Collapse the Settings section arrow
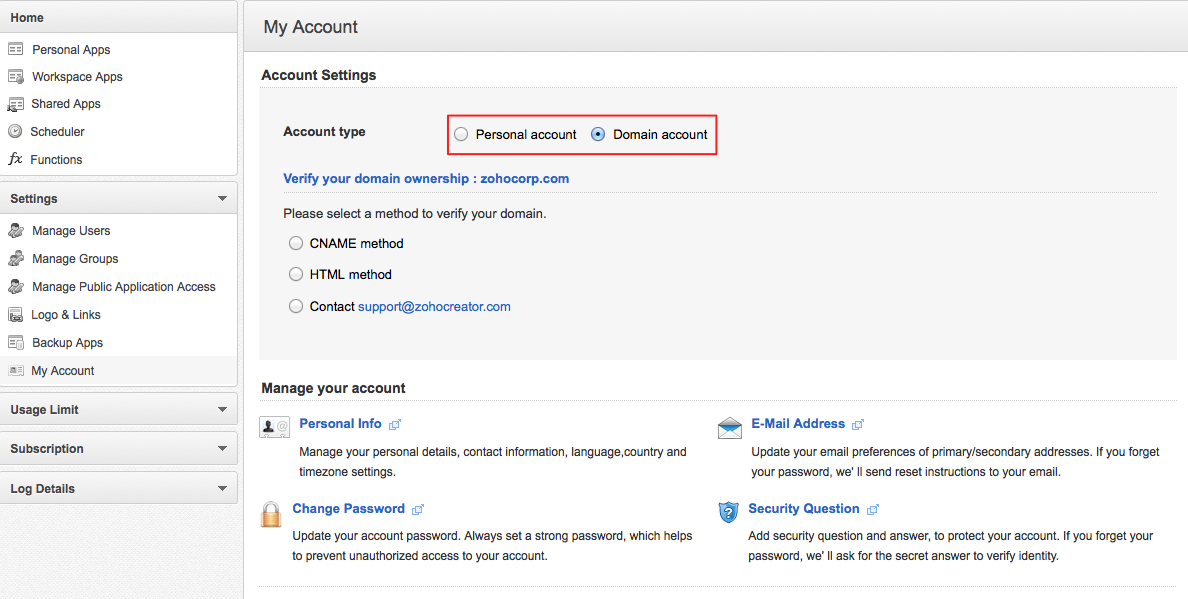 pyautogui.click(x=222, y=198)
